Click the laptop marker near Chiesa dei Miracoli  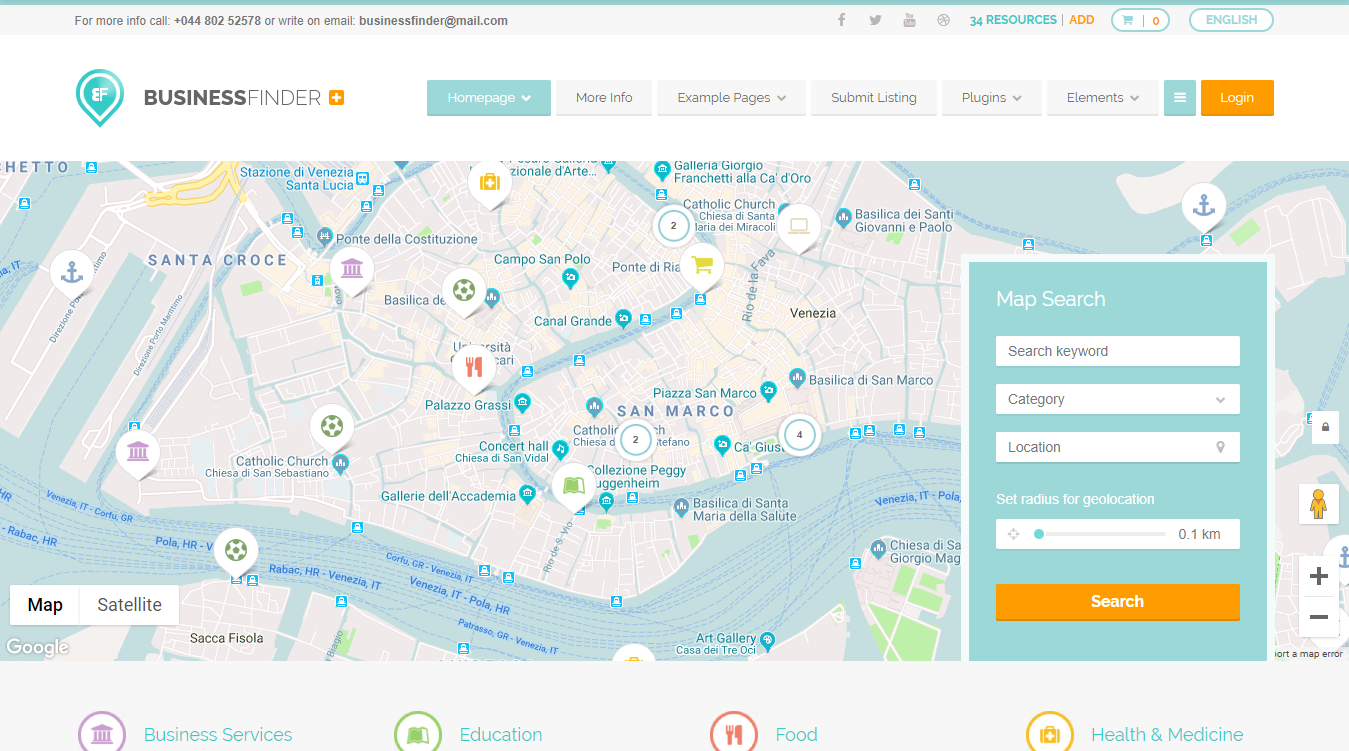pyautogui.click(x=798, y=226)
